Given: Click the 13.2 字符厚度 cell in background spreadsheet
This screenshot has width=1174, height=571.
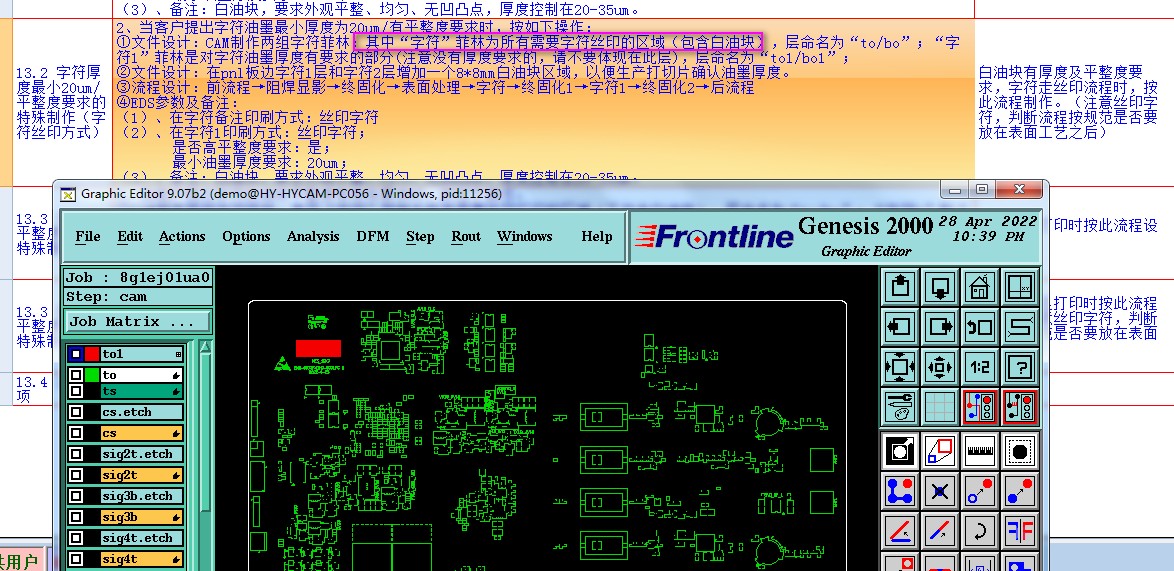Looking at the screenshot, I should point(63,103).
